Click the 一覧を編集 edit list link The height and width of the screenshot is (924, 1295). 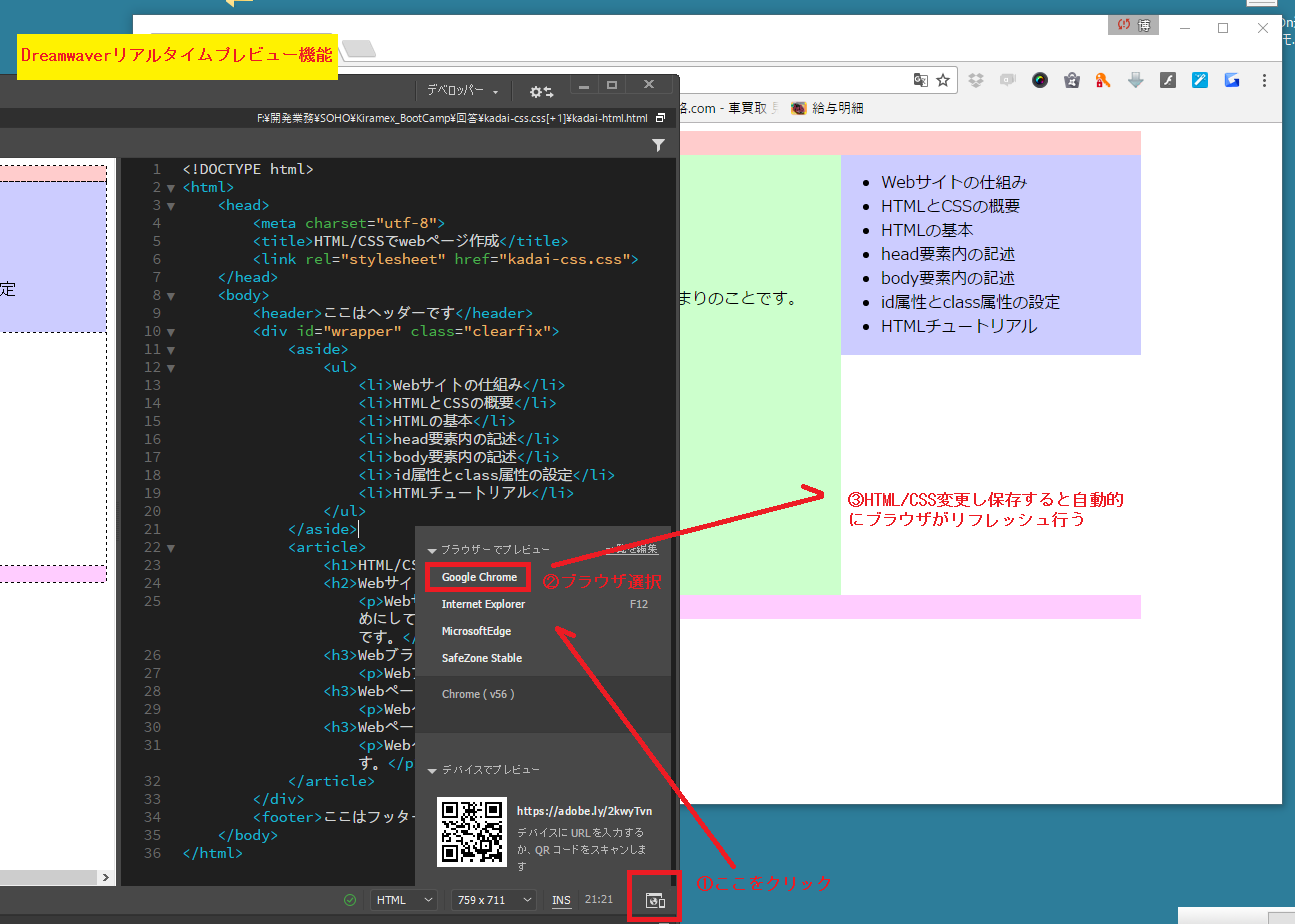[x=632, y=550]
